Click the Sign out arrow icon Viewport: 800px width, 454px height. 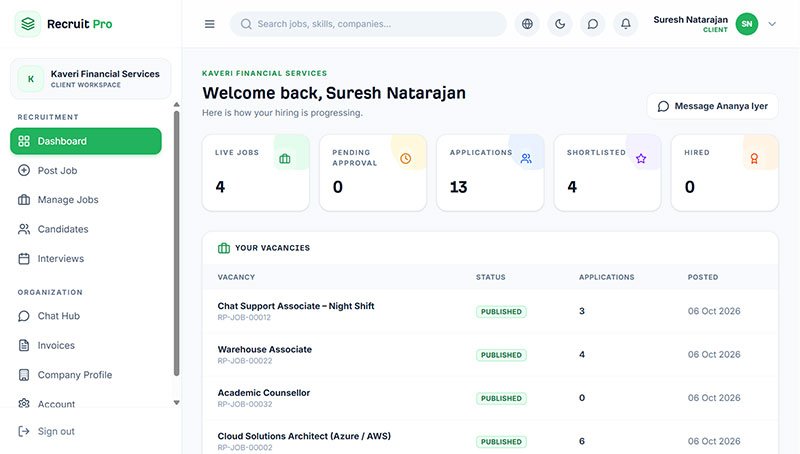click(24, 432)
